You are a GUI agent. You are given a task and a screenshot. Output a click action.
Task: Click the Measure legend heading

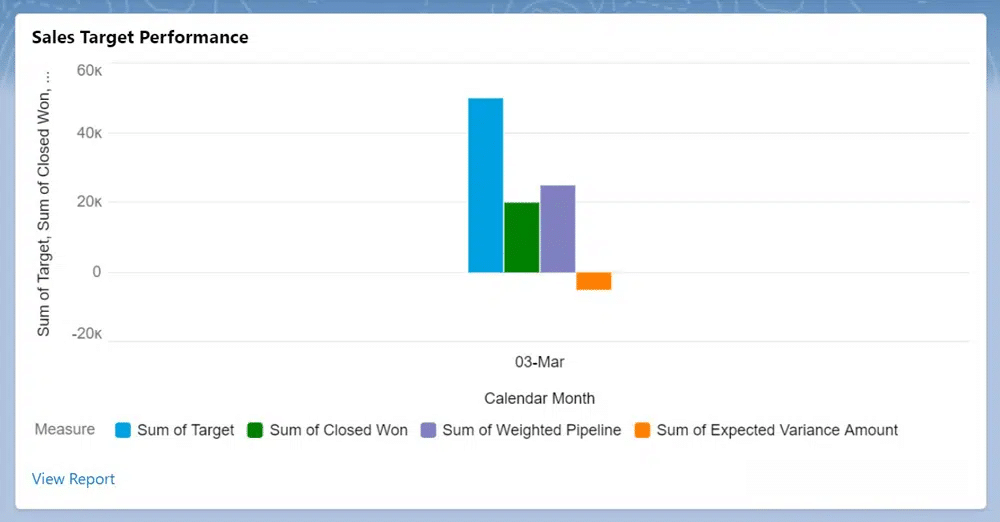[65, 429]
